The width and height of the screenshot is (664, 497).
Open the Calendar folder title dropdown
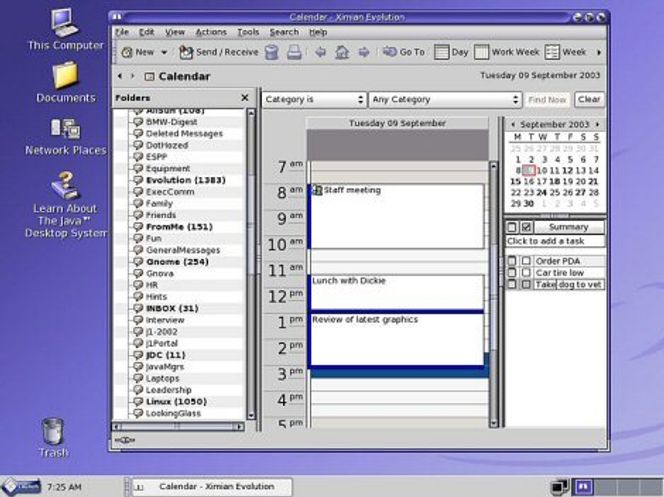[x=177, y=77]
